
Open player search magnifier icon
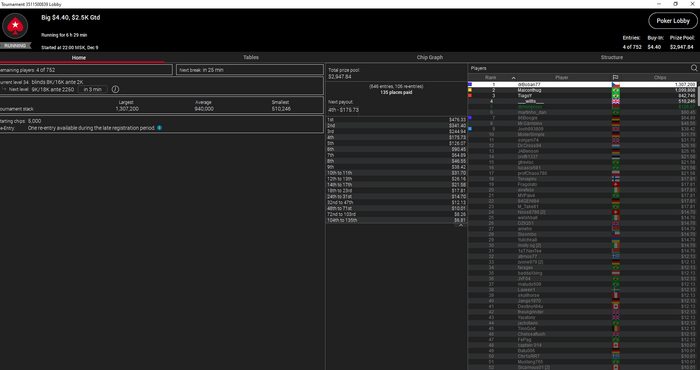[694, 68]
